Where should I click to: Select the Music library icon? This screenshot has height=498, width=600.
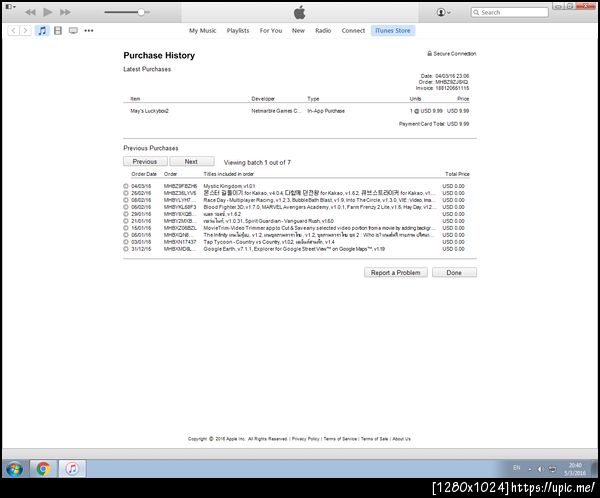coord(42,31)
